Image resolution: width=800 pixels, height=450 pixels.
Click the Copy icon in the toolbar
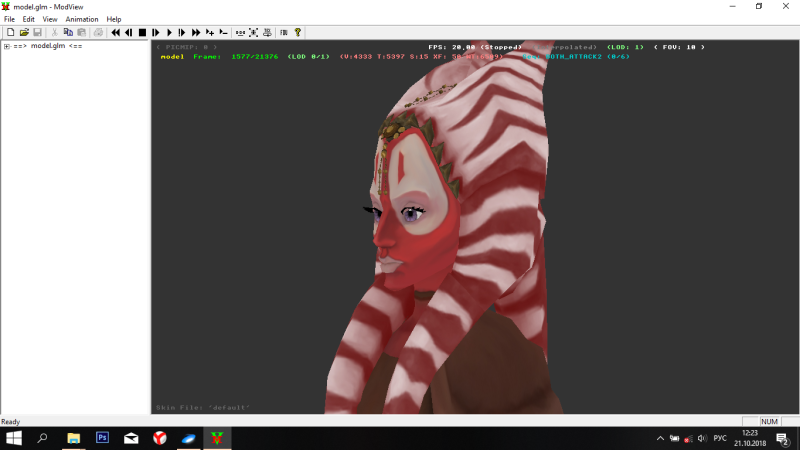click(x=68, y=32)
